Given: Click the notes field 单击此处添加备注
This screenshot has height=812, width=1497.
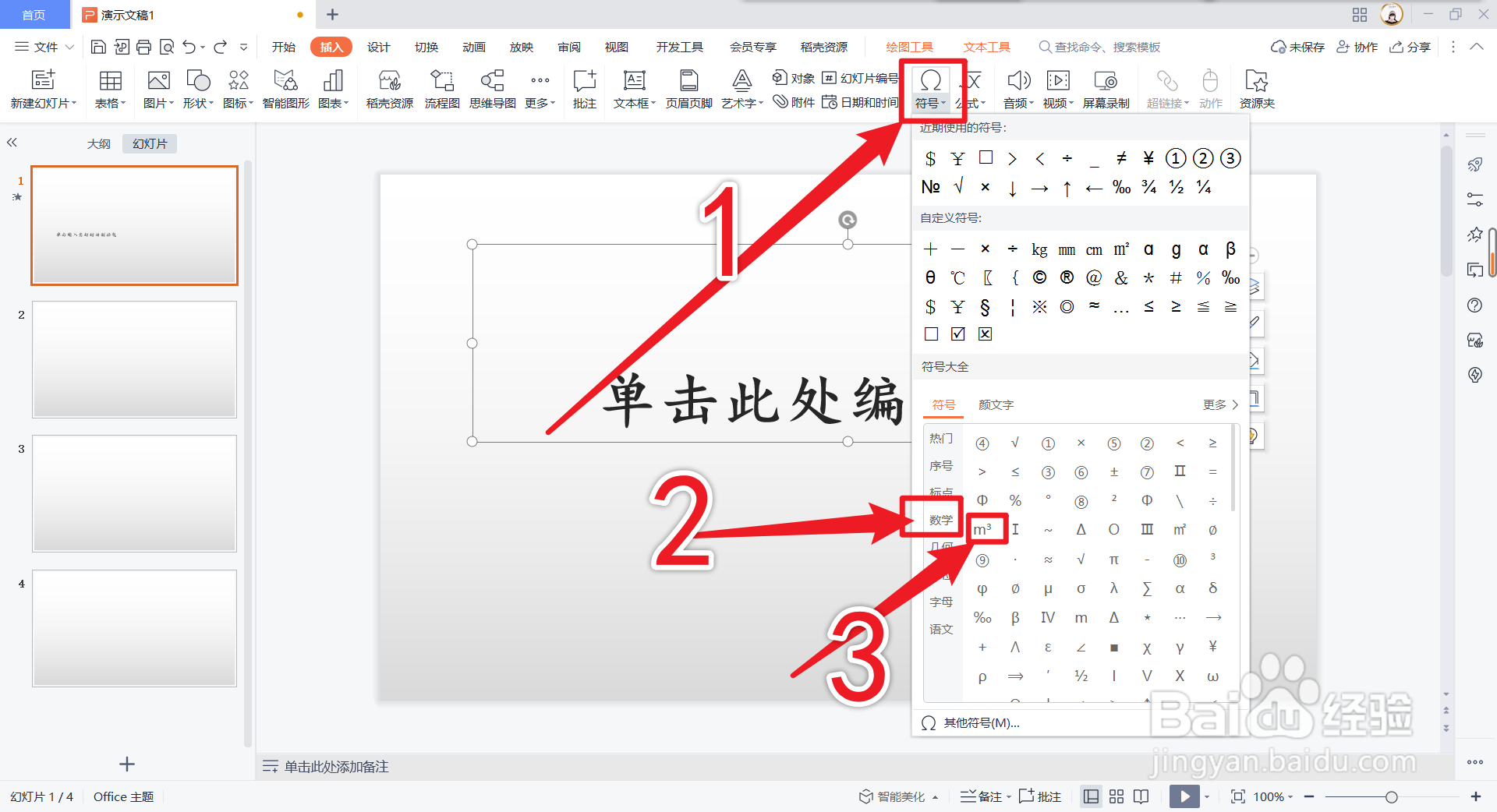Looking at the screenshot, I should coord(336,767).
